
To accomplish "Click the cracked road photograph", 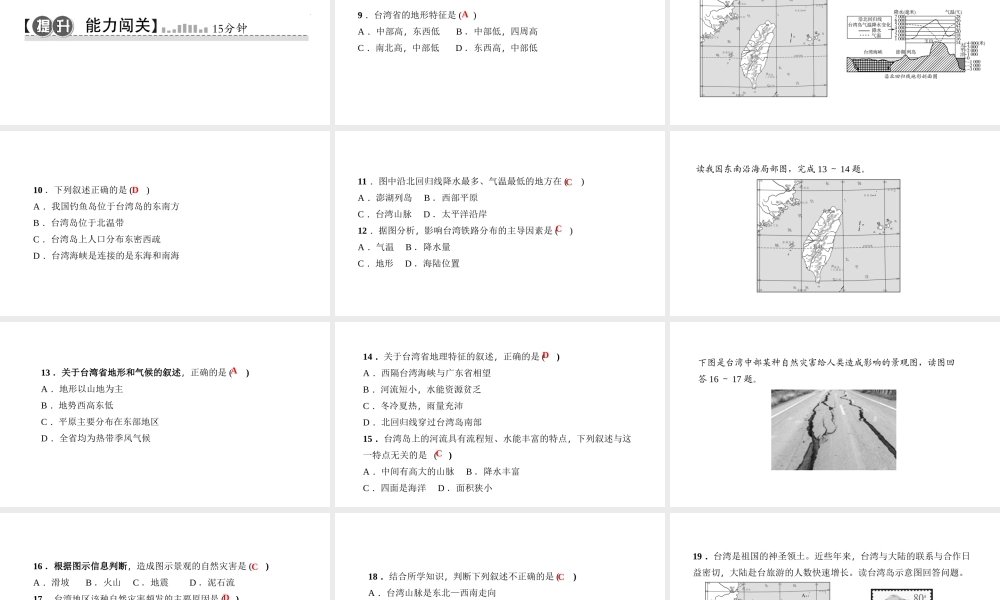I will (834, 430).
